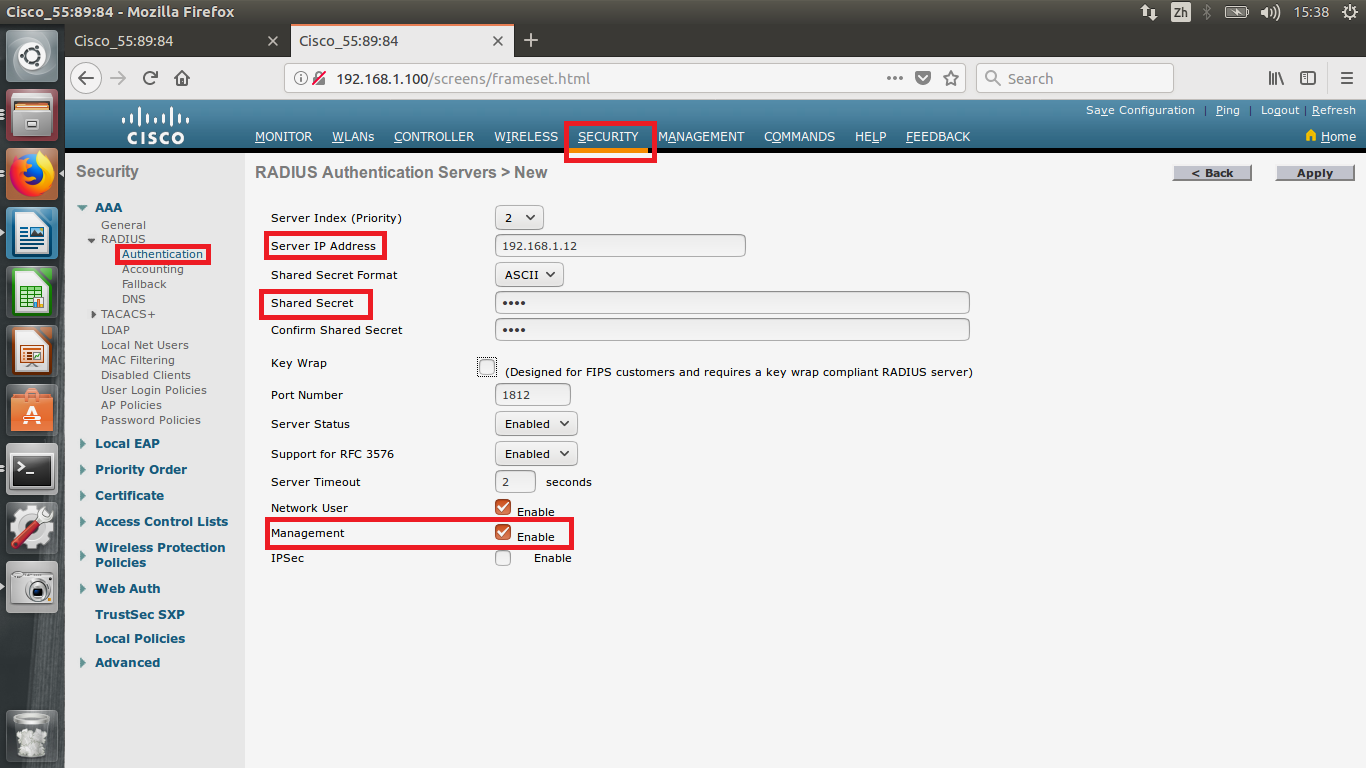This screenshot has height=768, width=1366.
Task: Open the Trash dock icon
Action: (x=32, y=736)
